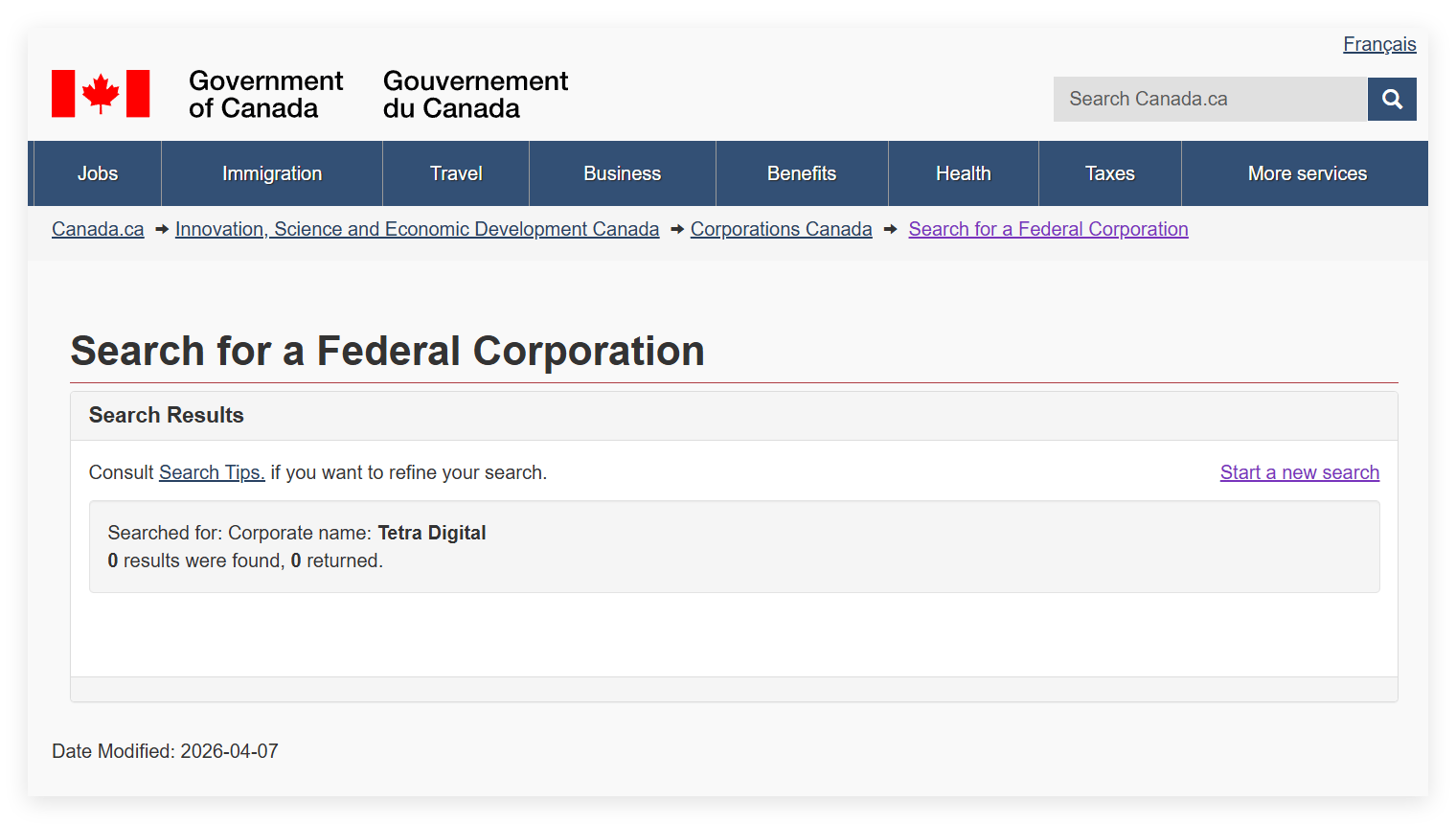Open the Search Tips link
Screen dimensions: 1456x824
coord(212,472)
